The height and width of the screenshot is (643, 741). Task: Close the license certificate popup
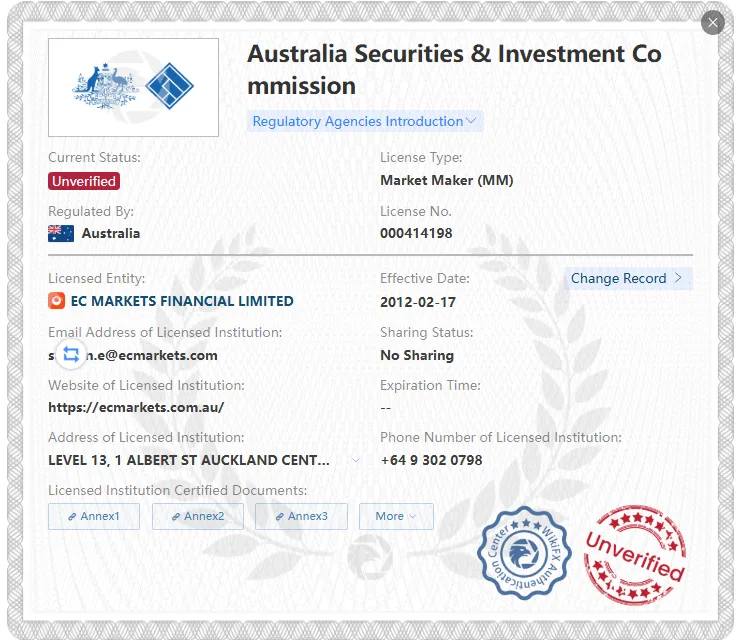point(713,22)
